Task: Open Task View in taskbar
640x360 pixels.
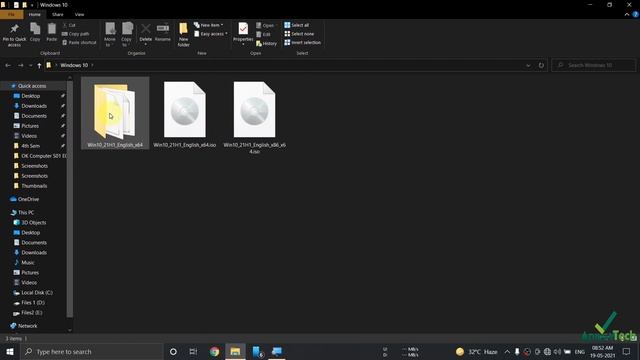Action: 193,351
